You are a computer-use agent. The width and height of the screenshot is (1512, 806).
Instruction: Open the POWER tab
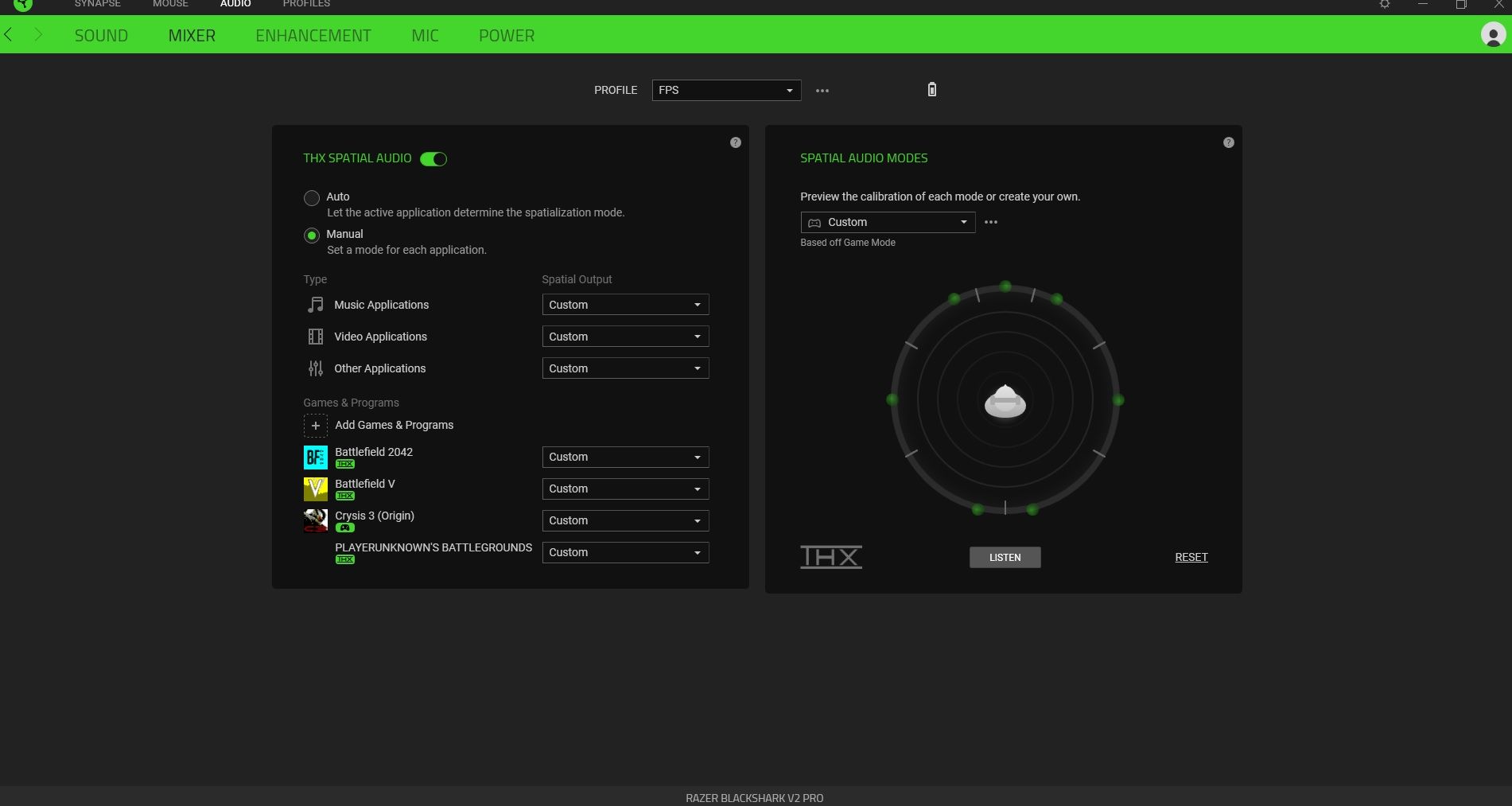[507, 36]
